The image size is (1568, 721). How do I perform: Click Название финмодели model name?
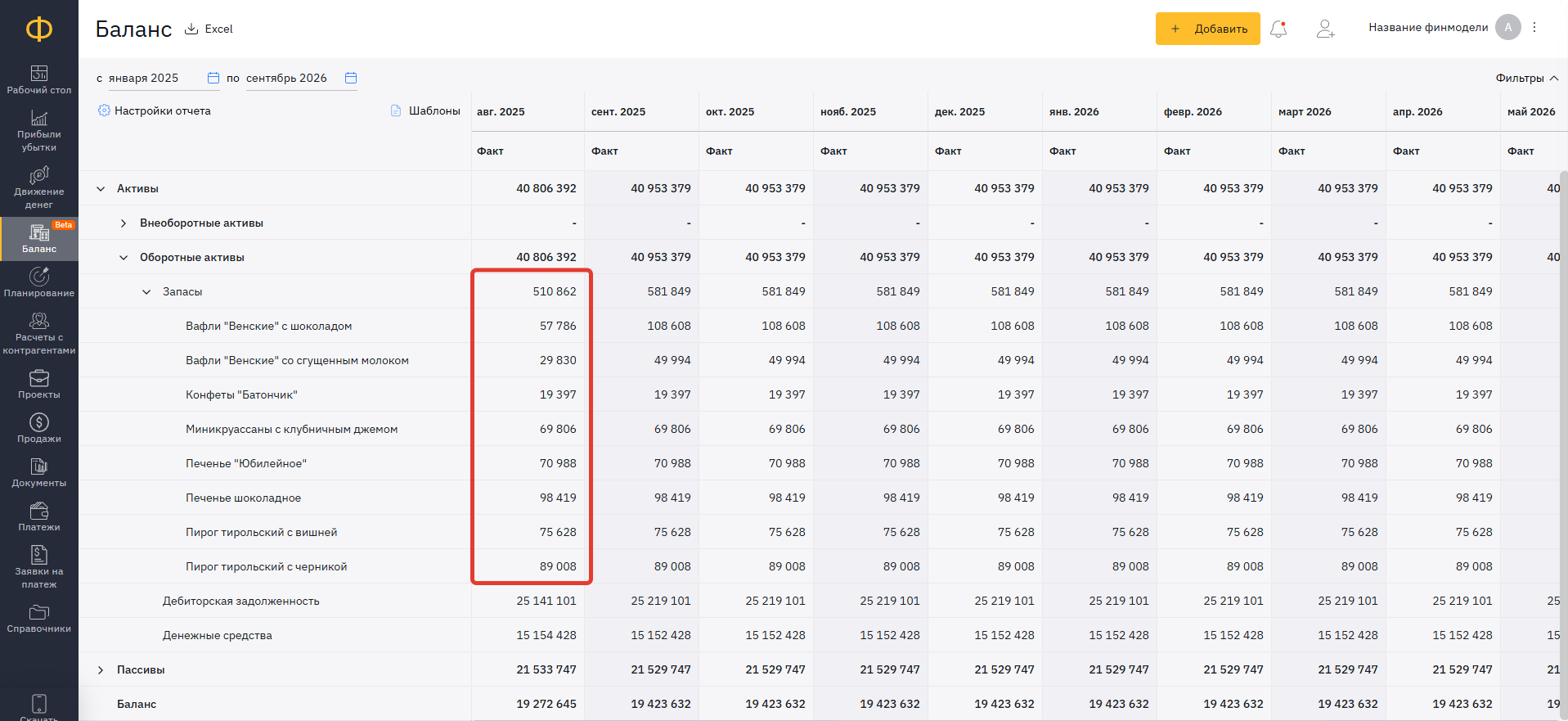(1427, 28)
